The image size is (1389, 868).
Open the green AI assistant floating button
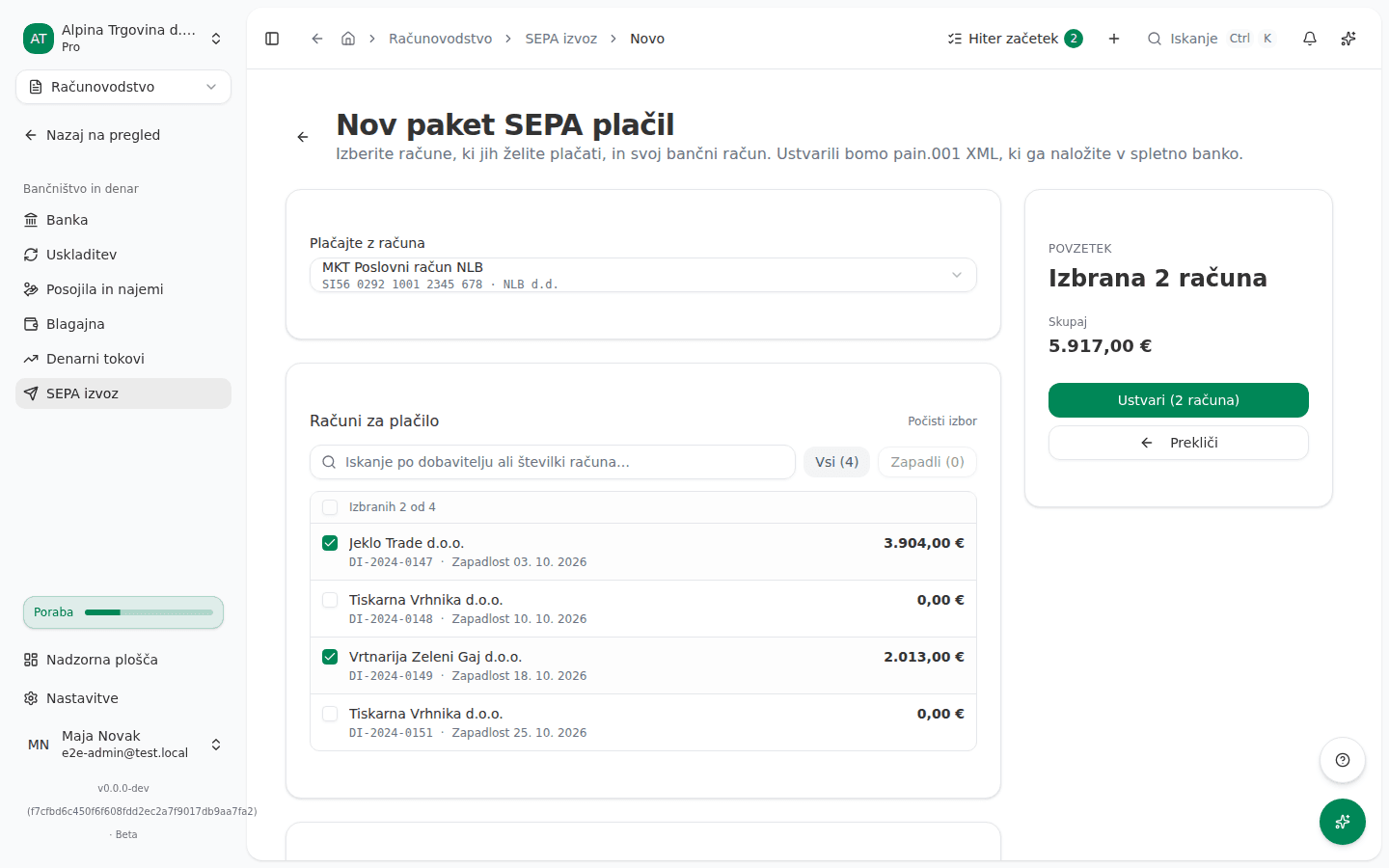point(1343,822)
